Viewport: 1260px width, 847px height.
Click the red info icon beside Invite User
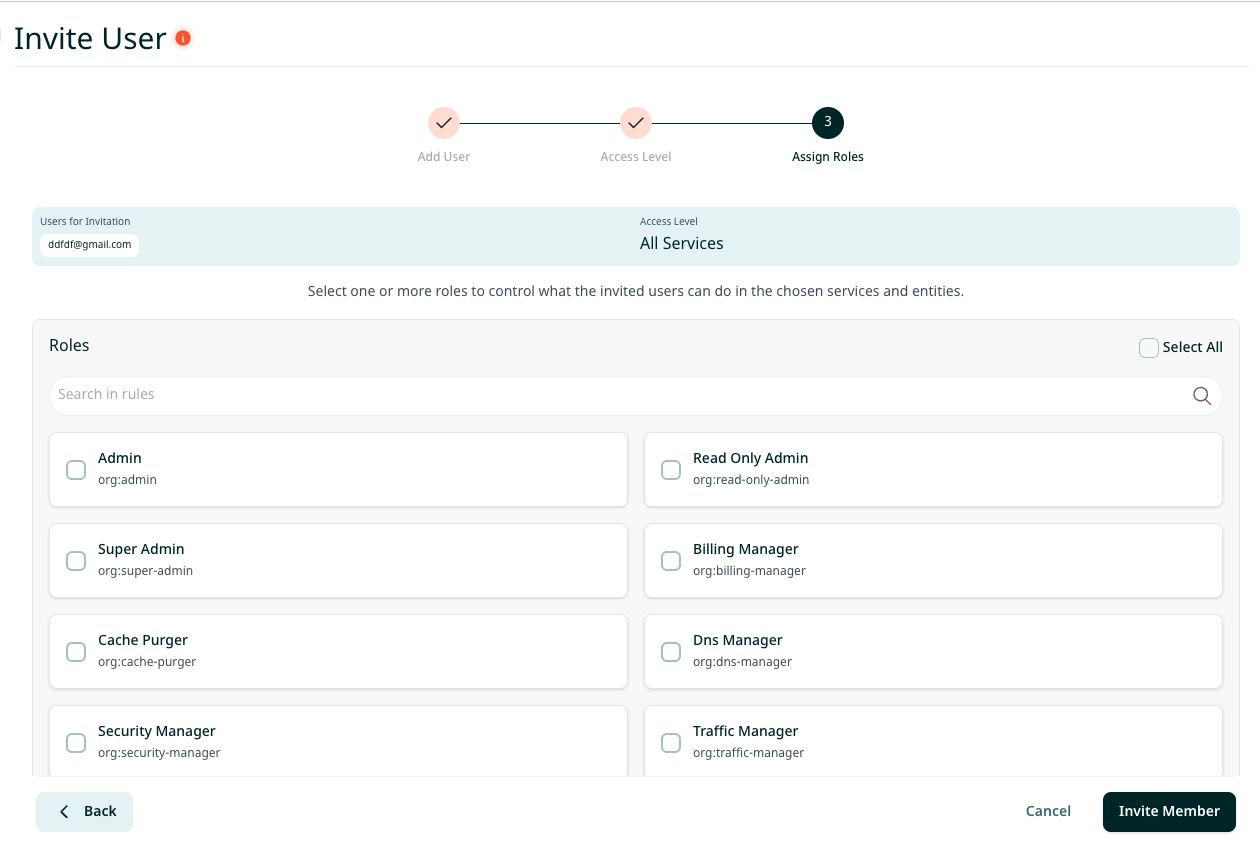183,38
